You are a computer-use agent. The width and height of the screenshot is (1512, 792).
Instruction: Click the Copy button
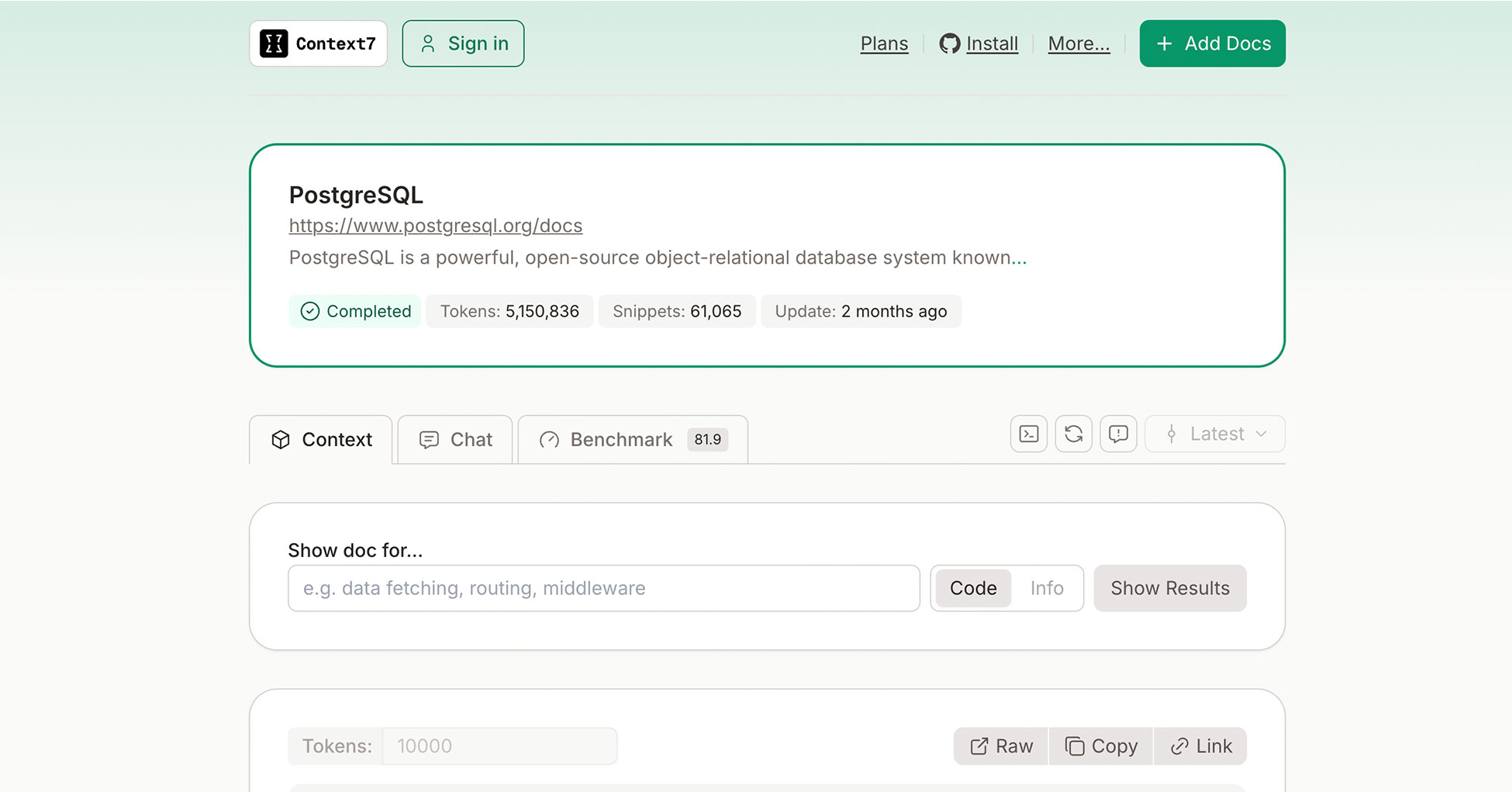[1101, 746]
